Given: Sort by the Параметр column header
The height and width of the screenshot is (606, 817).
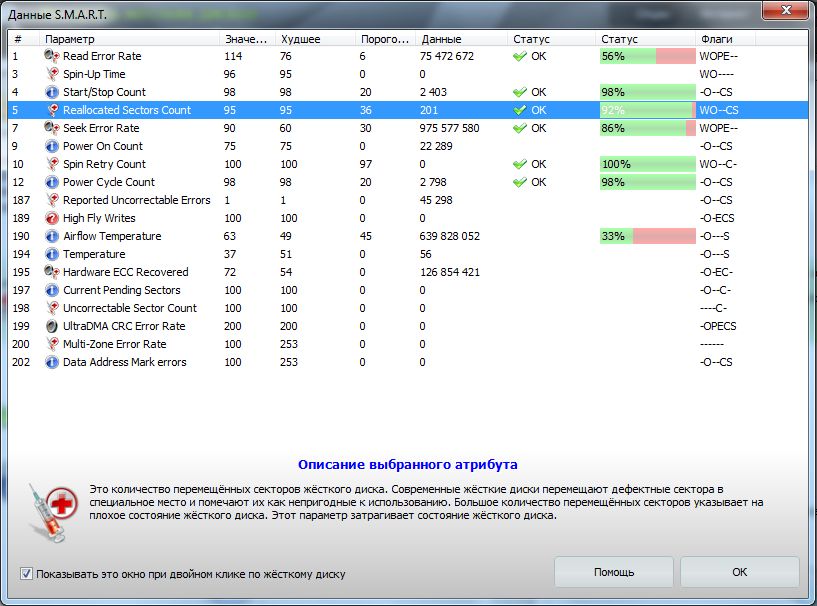Looking at the screenshot, I should [x=129, y=39].
